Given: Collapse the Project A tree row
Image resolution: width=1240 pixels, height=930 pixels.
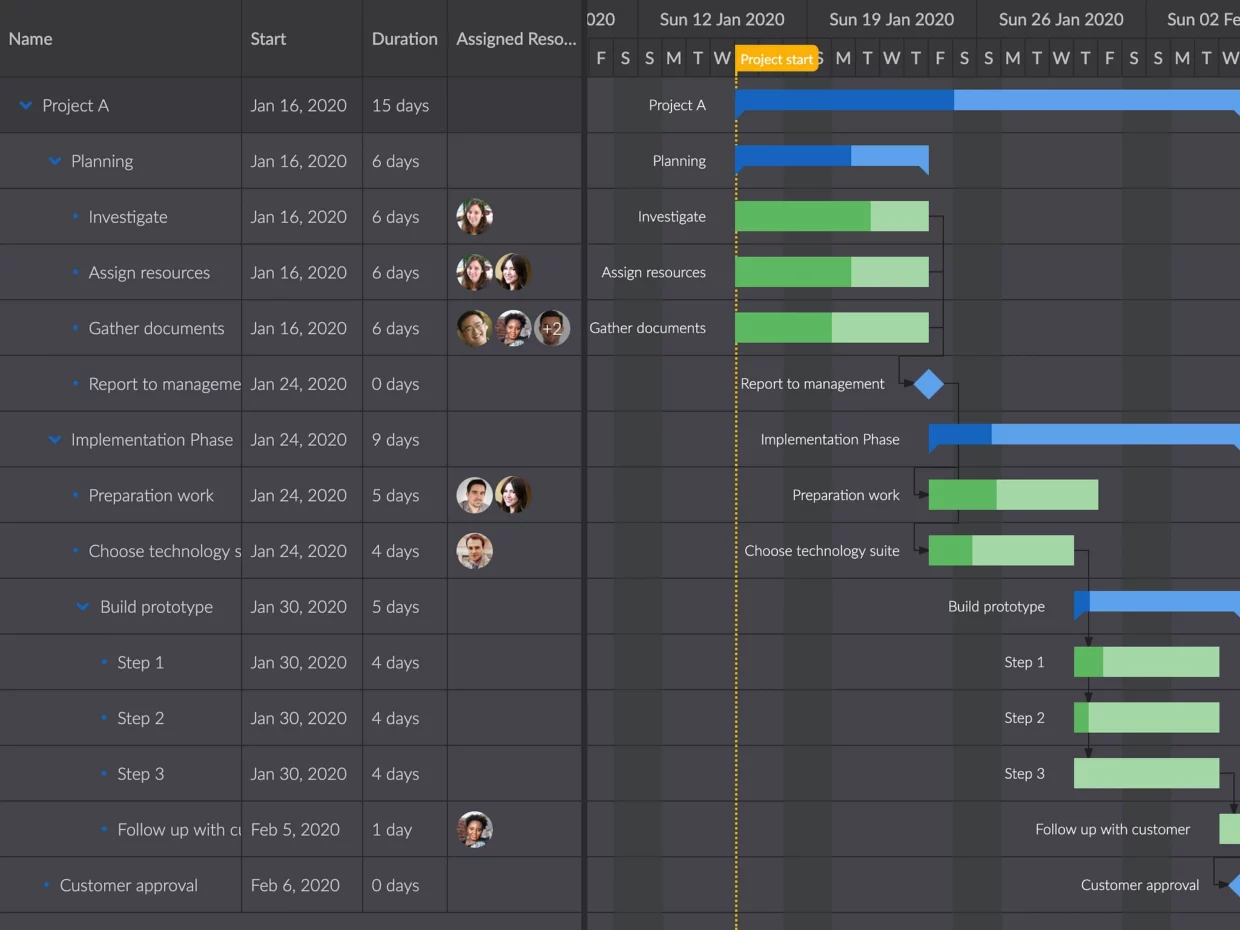Looking at the screenshot, I should (26, 106).
